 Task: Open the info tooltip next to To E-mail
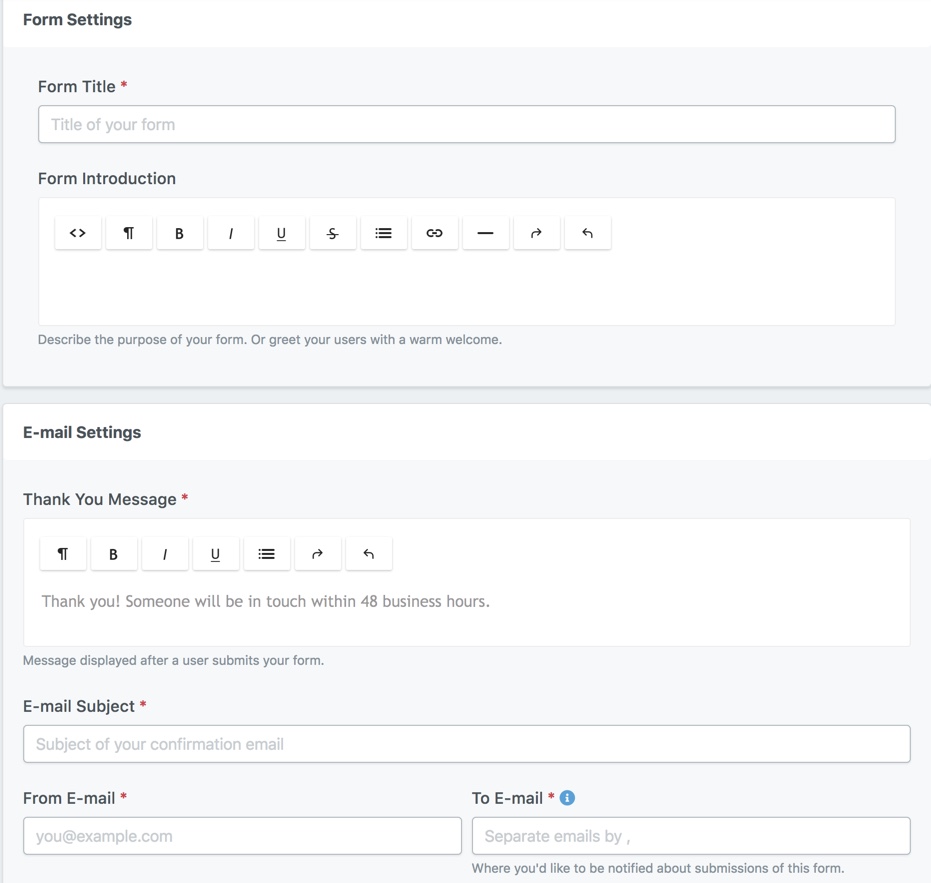pyautogui.click(x=567, y=798)
